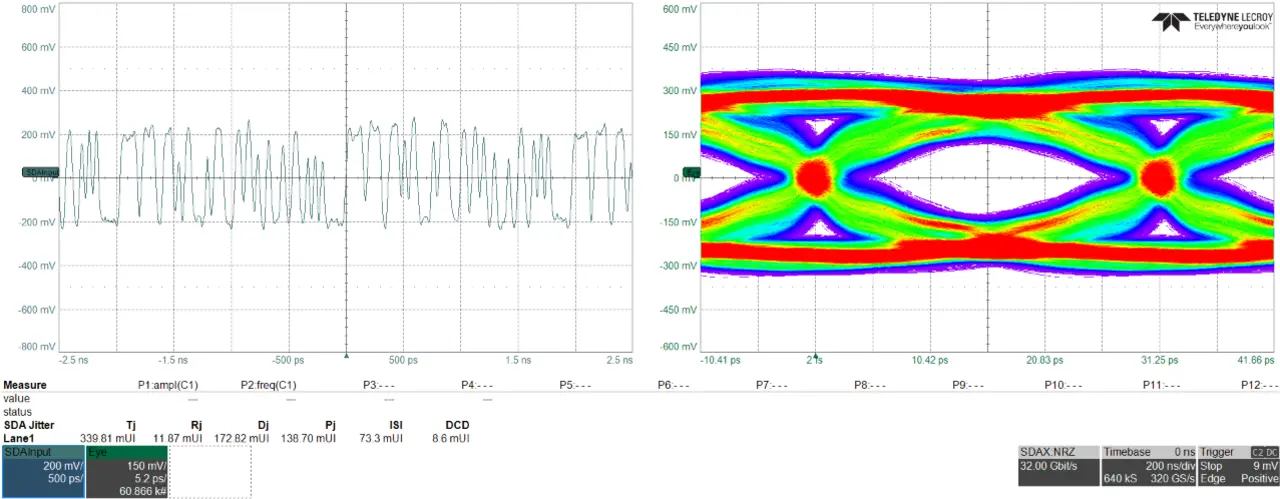Select the DCD value 8.6 mUI

click(450, 438)
